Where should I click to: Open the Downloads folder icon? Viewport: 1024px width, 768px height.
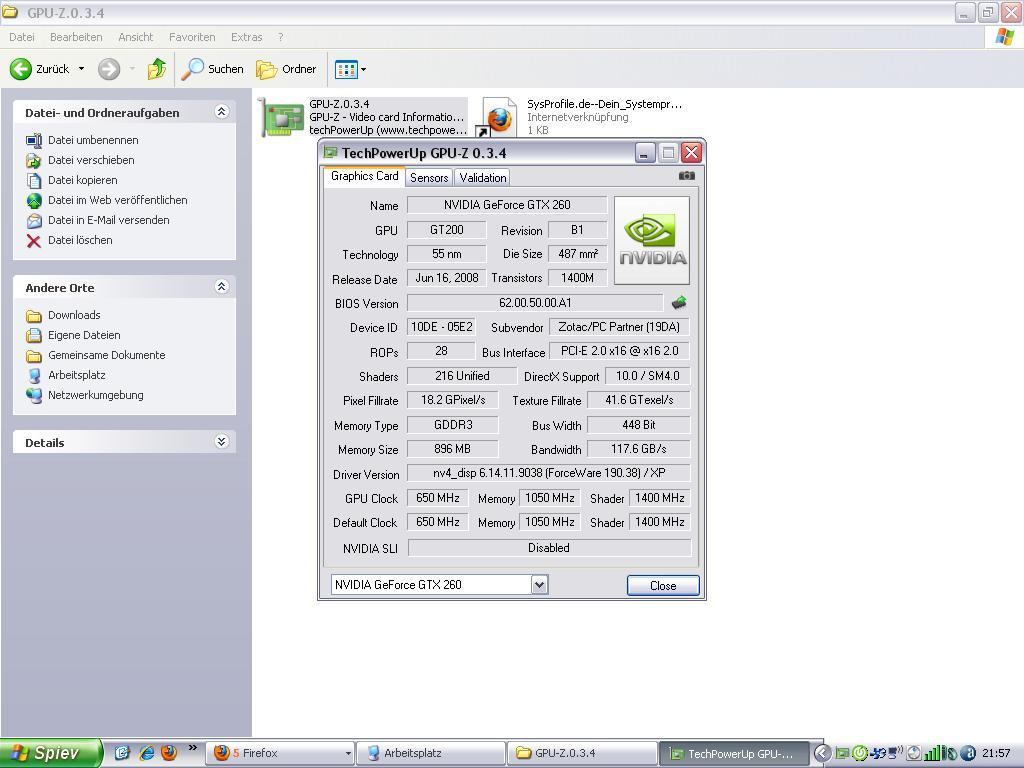34,316
